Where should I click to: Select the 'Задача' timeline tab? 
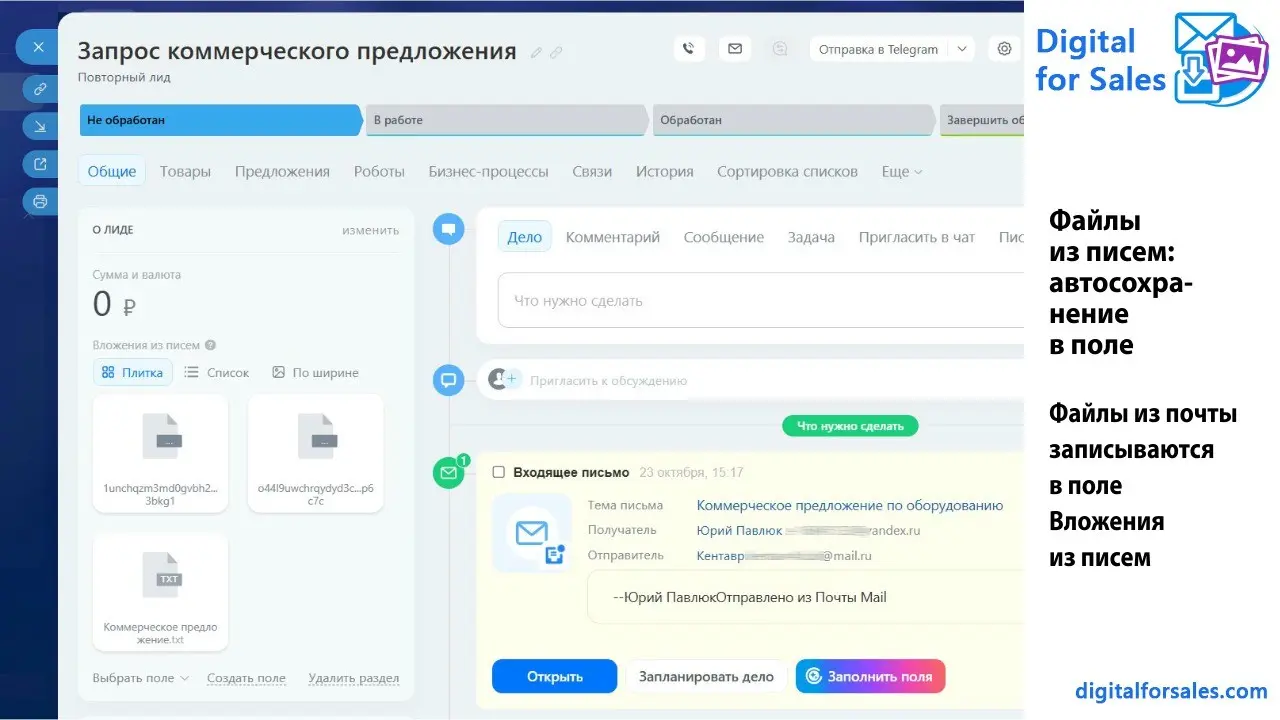coord(811,237)
